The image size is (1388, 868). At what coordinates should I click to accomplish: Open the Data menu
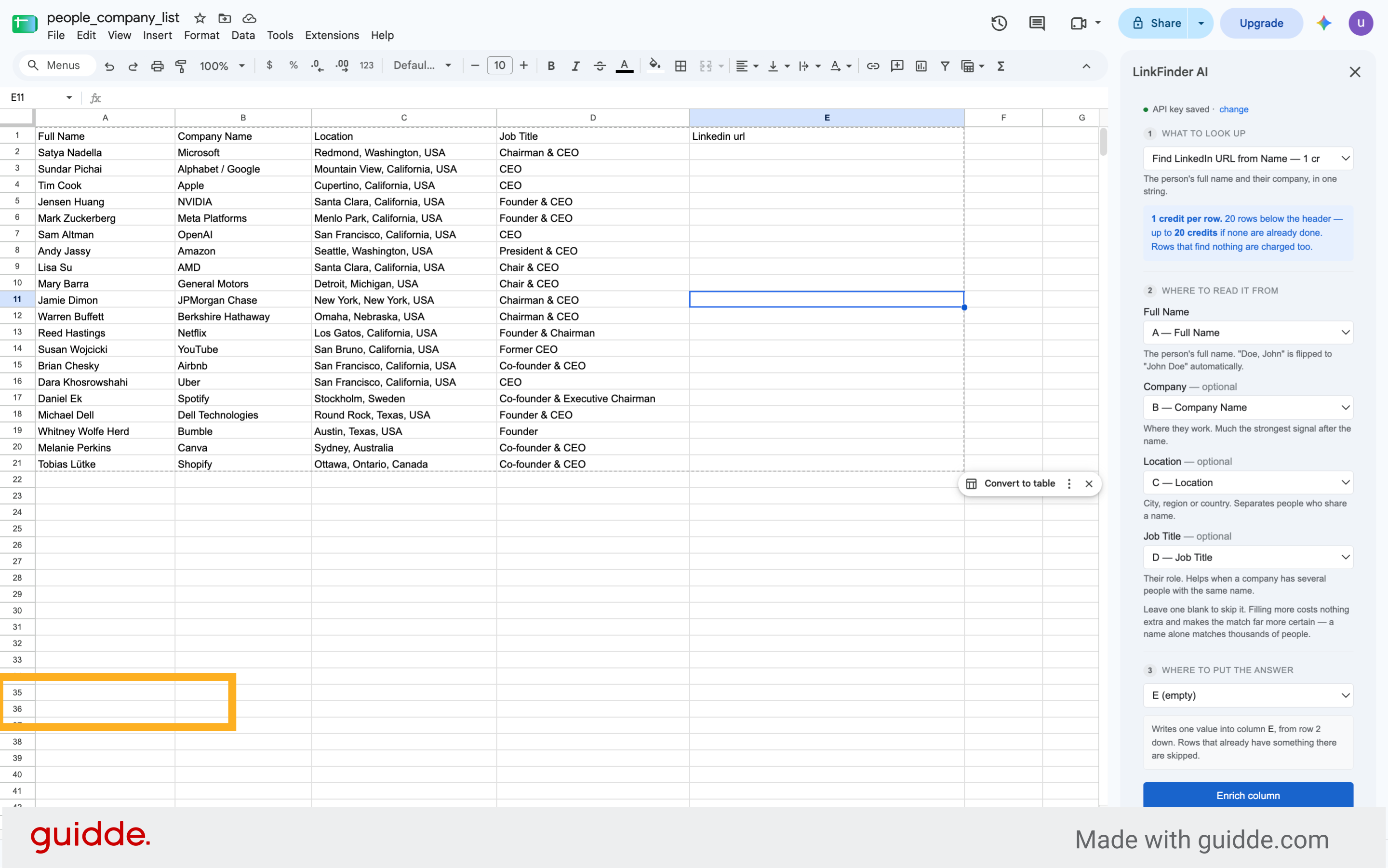pyautogui.click(x=243, y=35)
